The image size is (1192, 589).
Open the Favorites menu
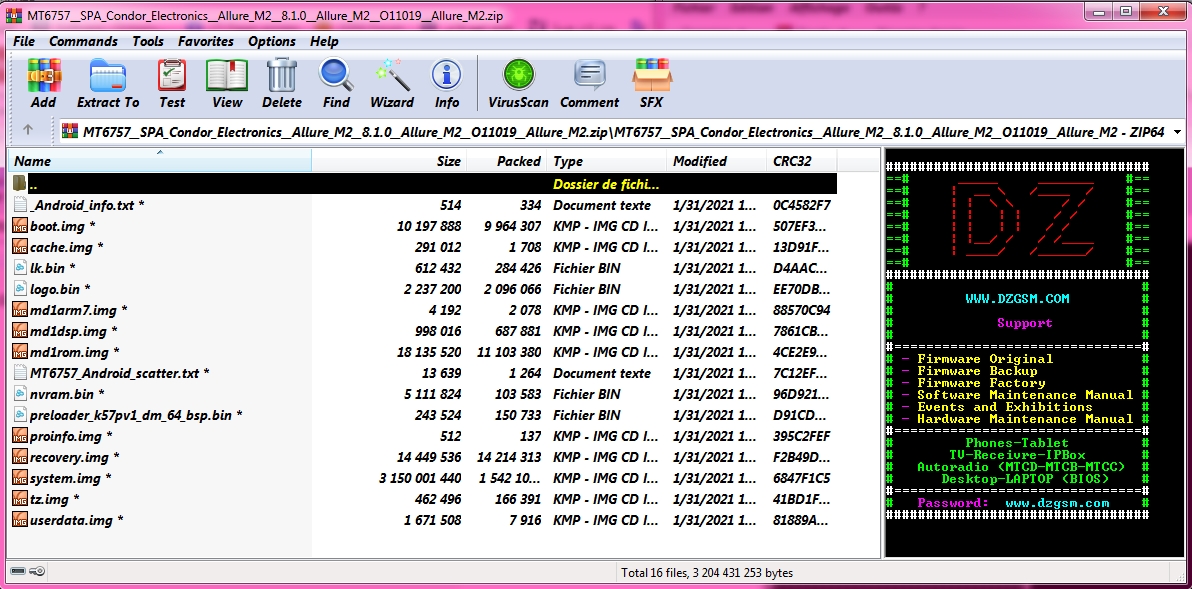click(x=206, y=41)
